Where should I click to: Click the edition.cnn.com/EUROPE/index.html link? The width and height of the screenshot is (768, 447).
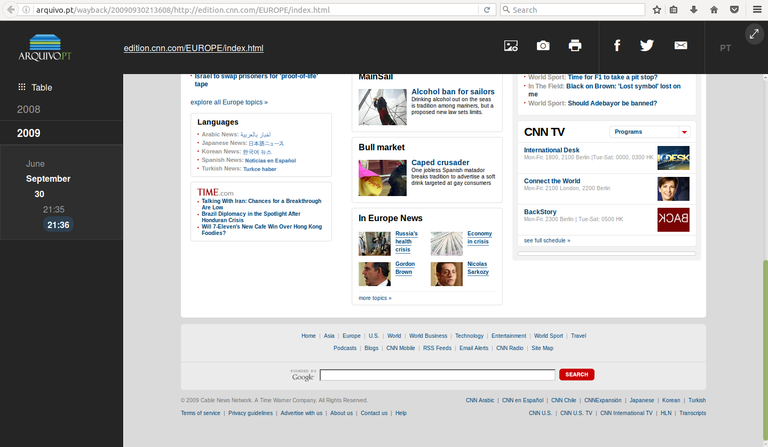(193, 48)
